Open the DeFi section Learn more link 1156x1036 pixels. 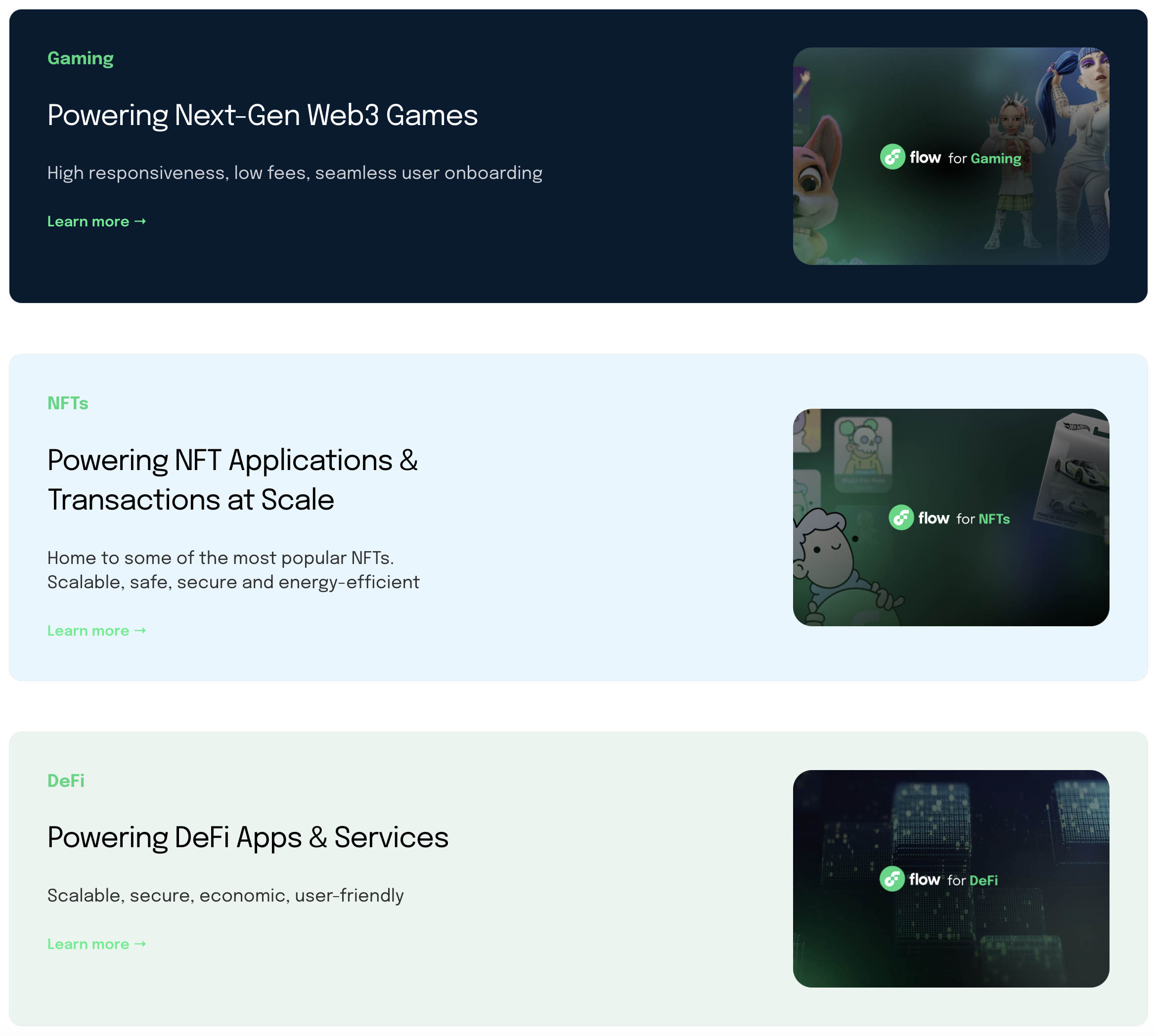(x=89, y=944)
